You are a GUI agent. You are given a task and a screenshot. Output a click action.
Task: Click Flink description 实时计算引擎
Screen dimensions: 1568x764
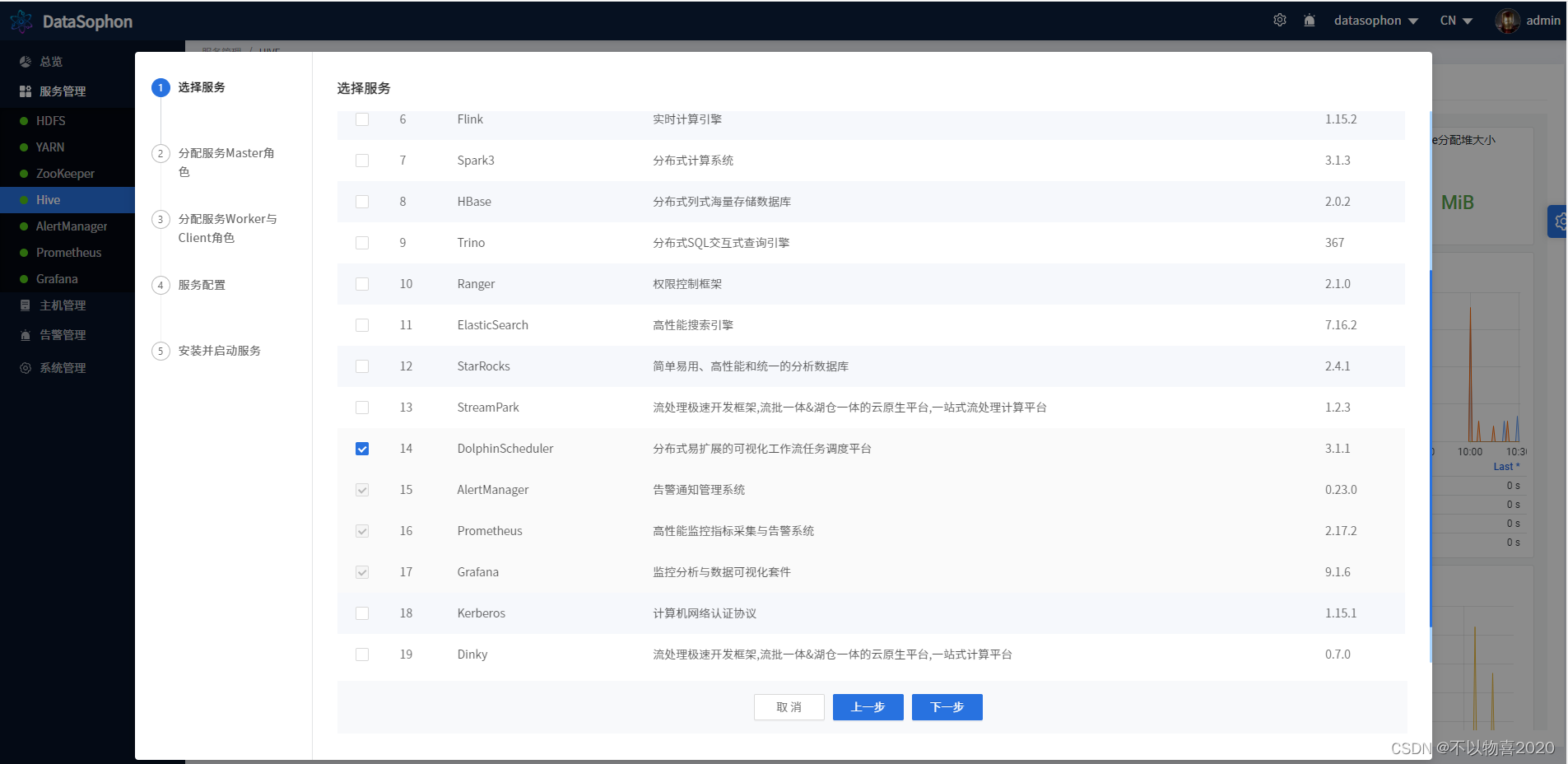[x=687, y=119]
